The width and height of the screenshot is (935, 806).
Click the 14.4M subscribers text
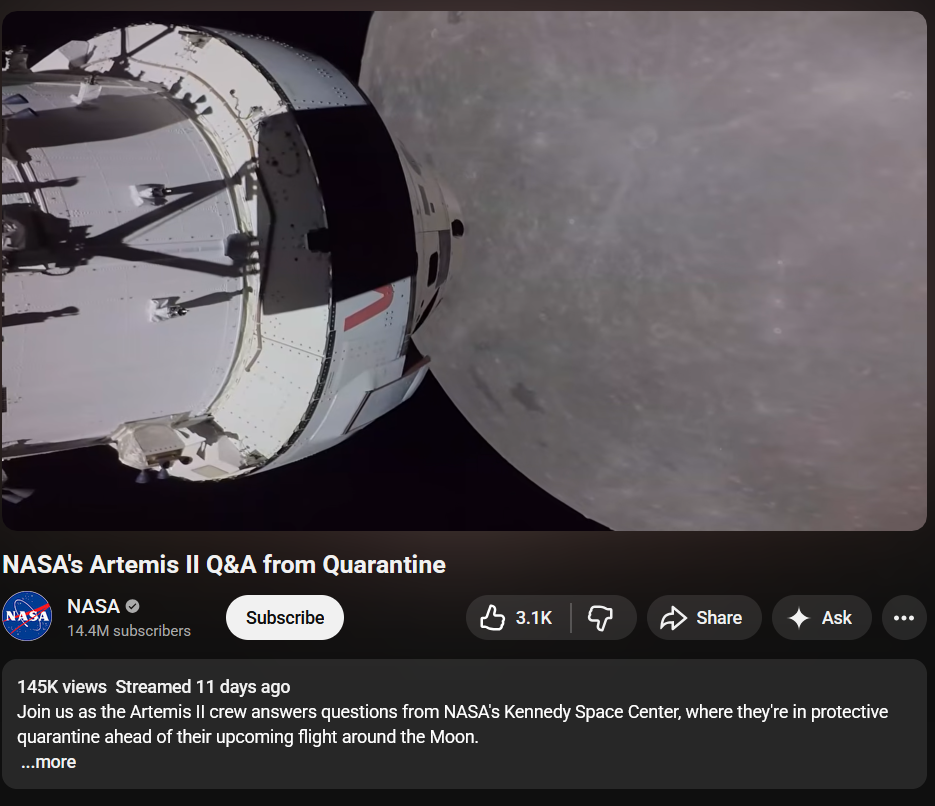click(129, 631)
